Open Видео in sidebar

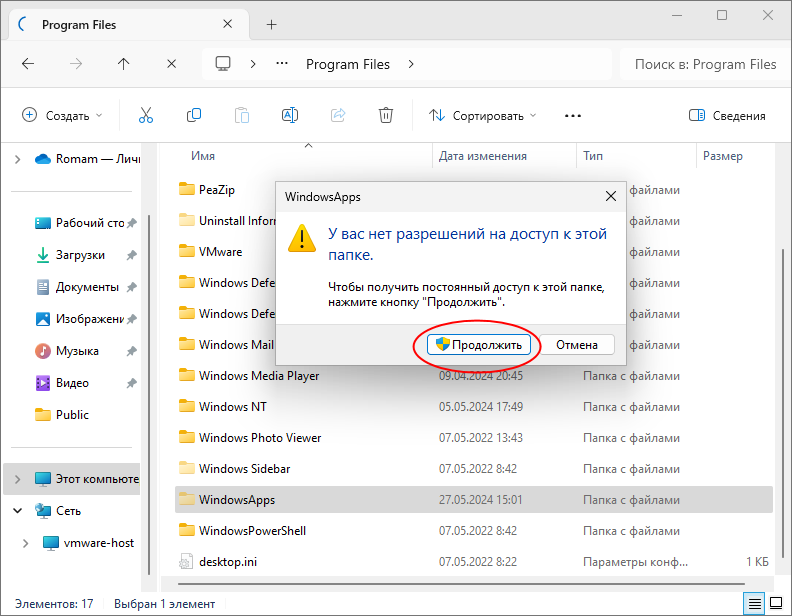point(62,383)
